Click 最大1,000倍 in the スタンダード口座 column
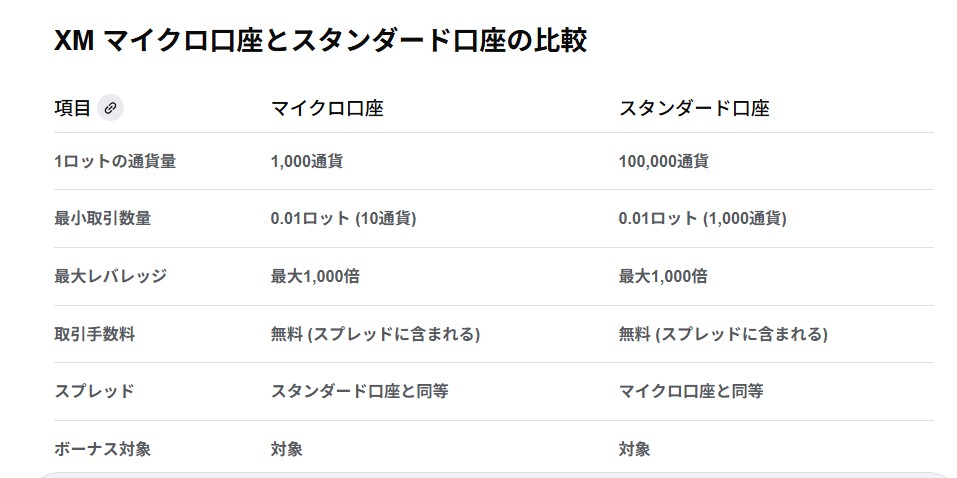 click(663, 276)
